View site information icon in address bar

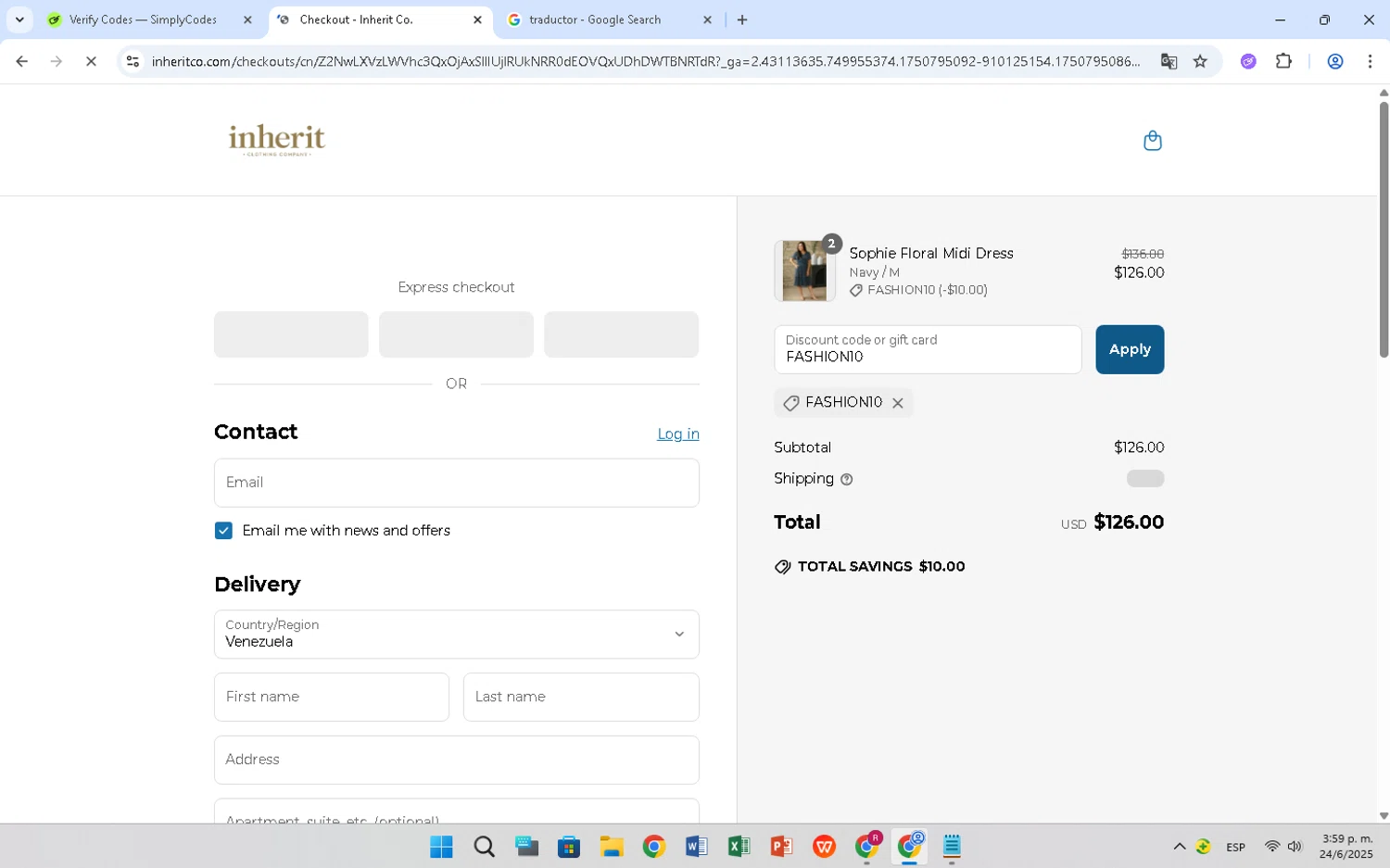[133, 61]
